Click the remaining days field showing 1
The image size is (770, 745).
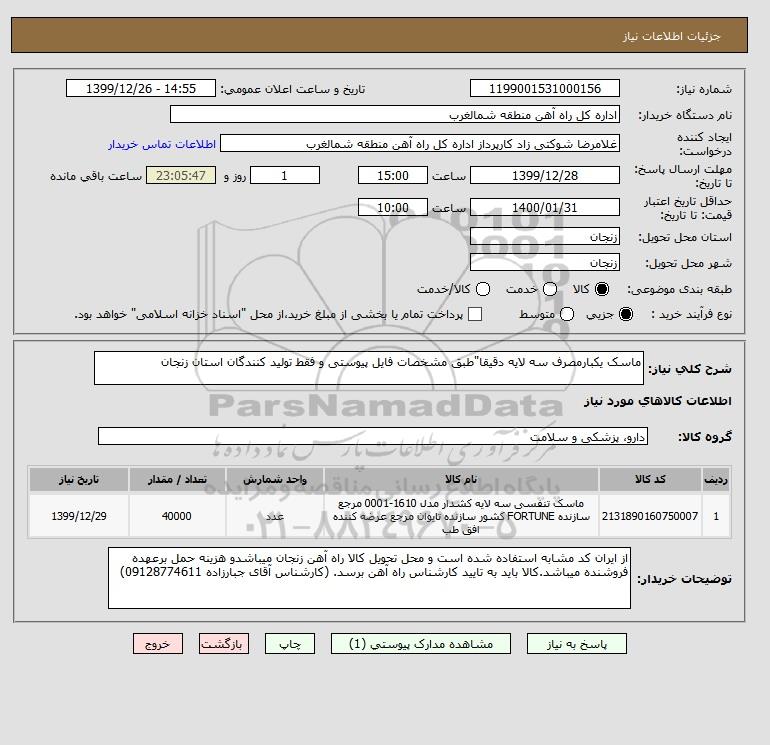(285, 176)
